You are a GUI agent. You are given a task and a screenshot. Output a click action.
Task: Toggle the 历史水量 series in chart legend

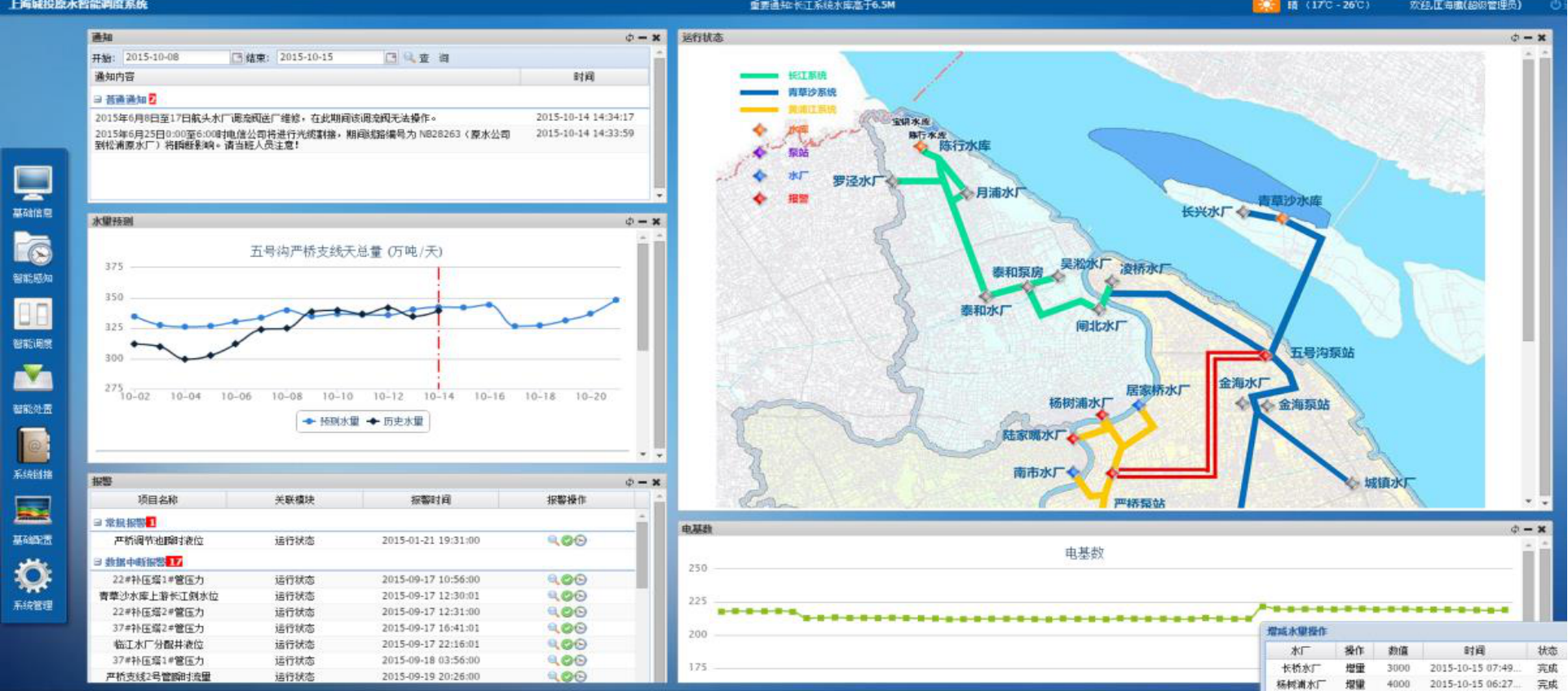(x=395, y=422)
